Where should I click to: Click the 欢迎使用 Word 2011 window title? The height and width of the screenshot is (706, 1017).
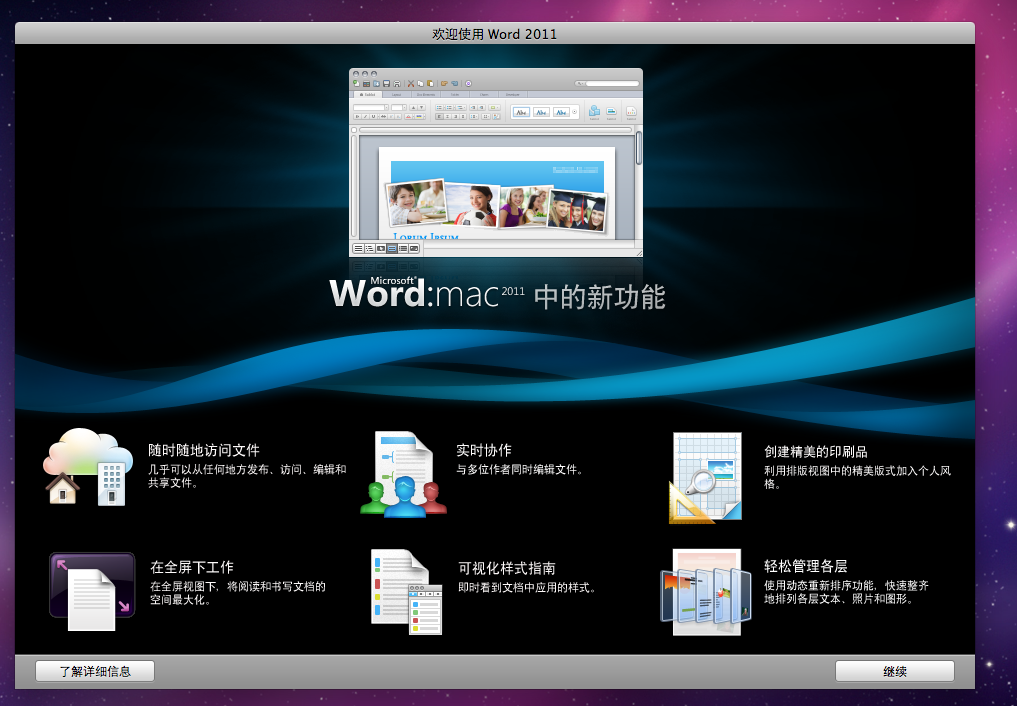[x=495, y=34]
